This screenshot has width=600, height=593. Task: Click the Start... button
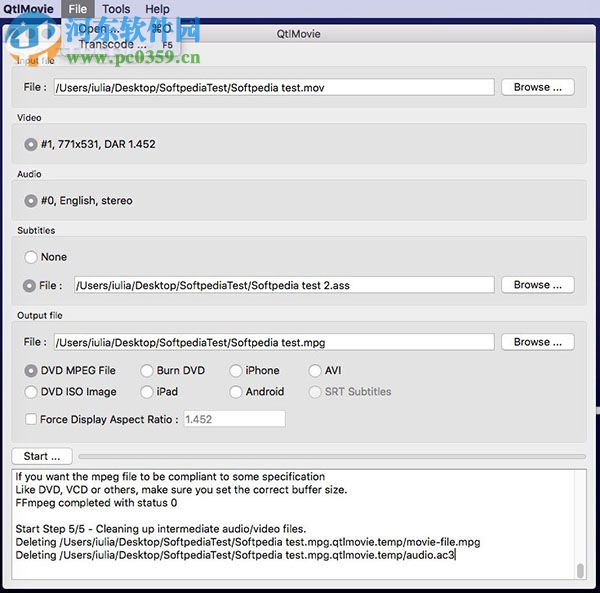(42, 456)
